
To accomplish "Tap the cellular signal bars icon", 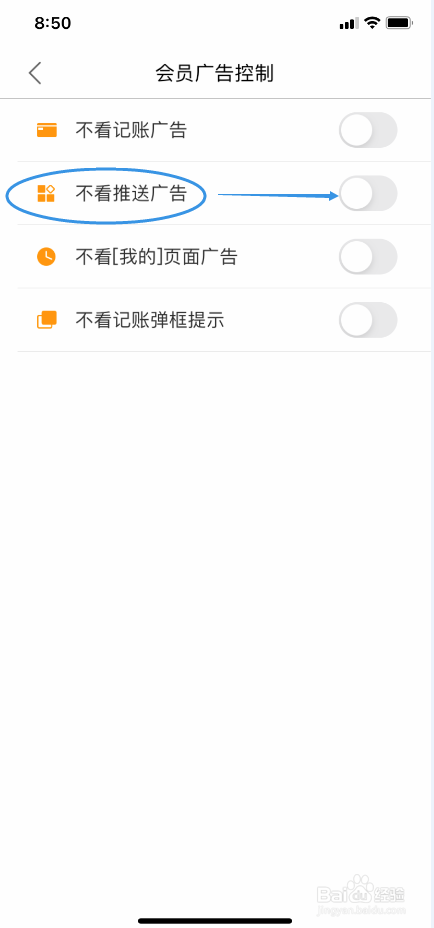I will coord(349,24).
